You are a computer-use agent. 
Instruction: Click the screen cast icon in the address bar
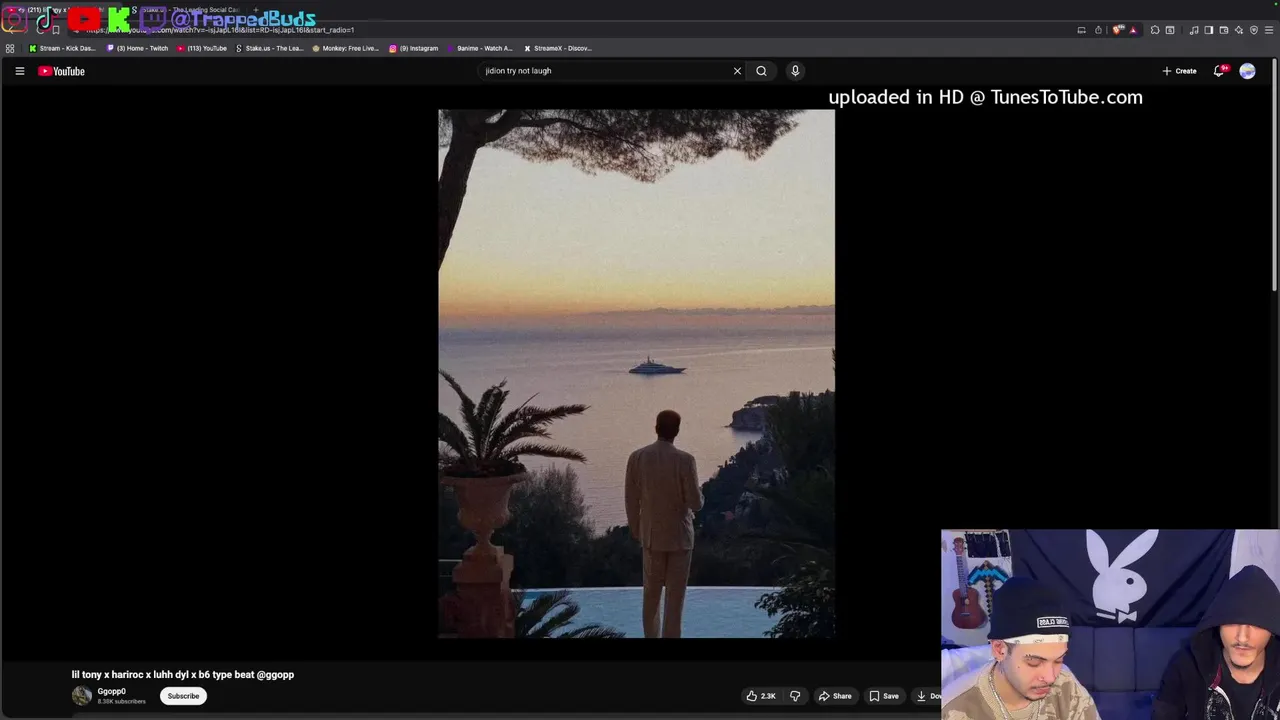pyautogui.click(x=1081, y=30)
